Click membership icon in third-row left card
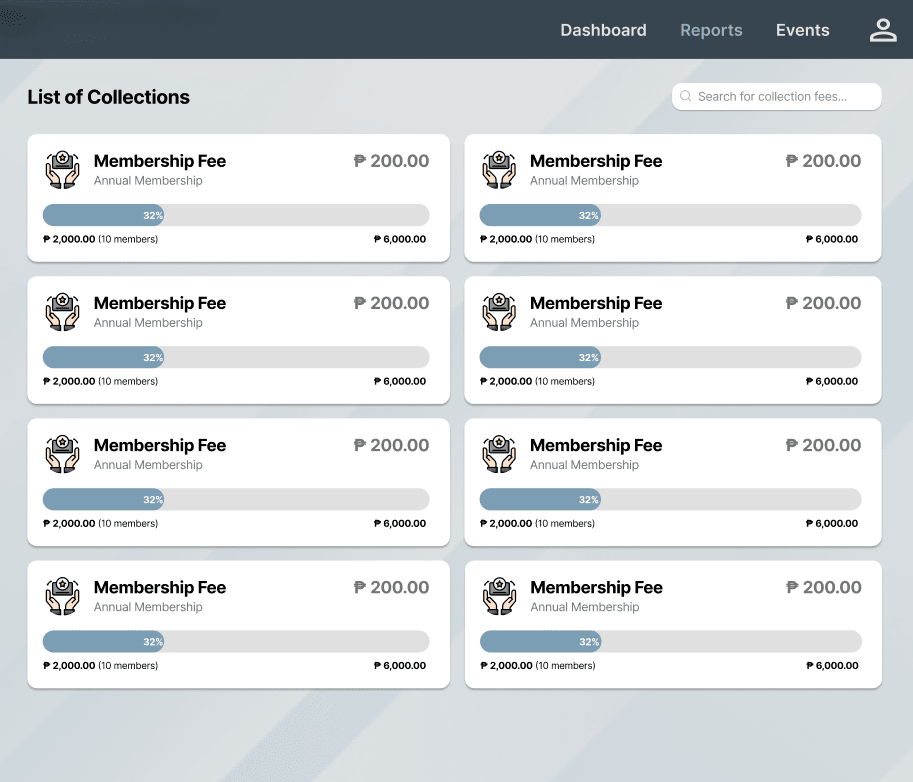Screen dimensions: 913x782 (x=62, y=454)
